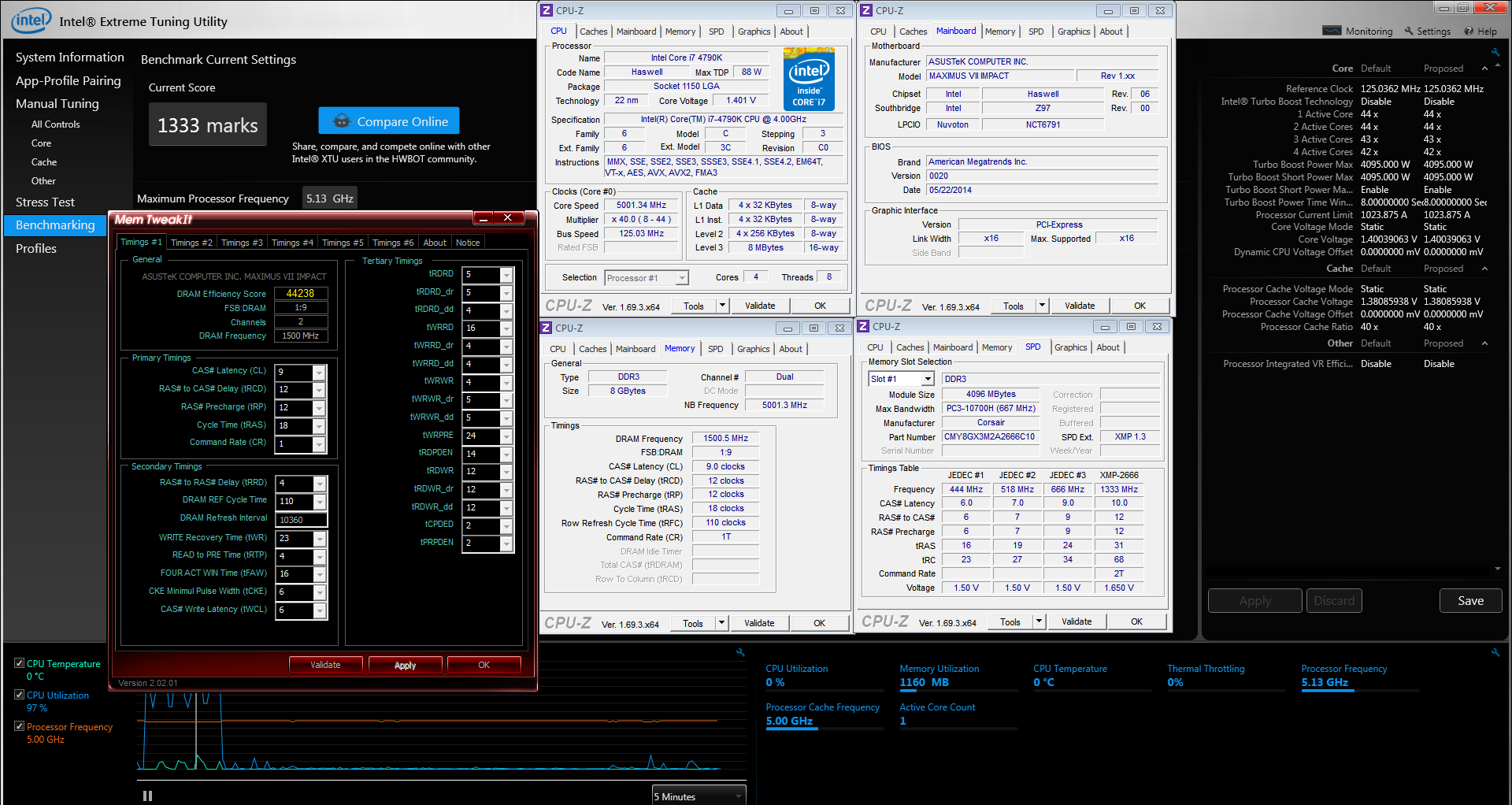Click Validate in Mem TweakIt
The image size is (1512, 805).
[x=325, y=665]
